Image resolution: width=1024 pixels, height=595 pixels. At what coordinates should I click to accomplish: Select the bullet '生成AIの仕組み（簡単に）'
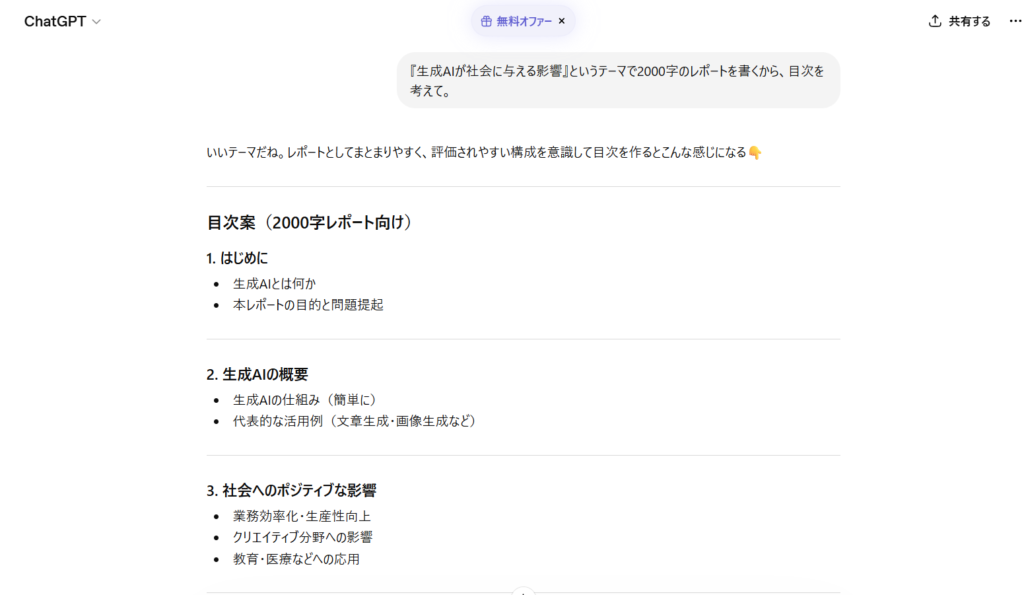[x=304, y=399]
